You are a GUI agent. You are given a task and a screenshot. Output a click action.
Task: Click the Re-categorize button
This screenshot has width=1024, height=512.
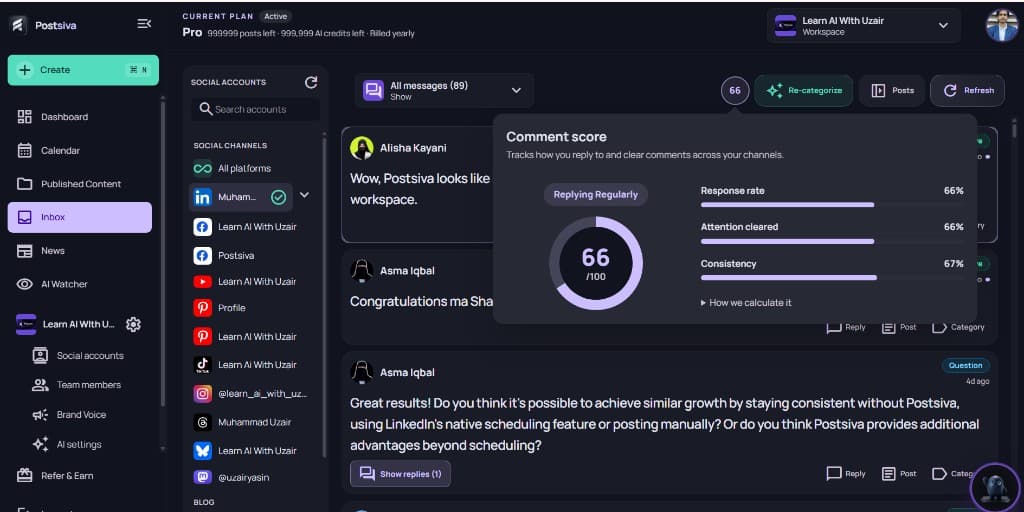coord(804,91)
